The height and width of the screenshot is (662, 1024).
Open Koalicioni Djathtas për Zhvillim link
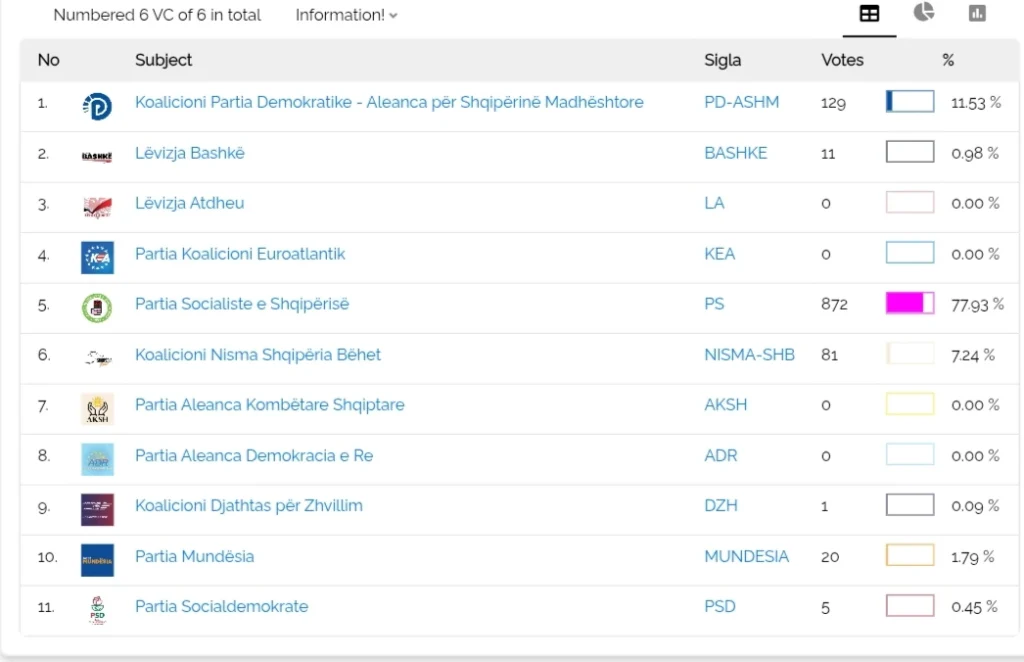point(249,506)
